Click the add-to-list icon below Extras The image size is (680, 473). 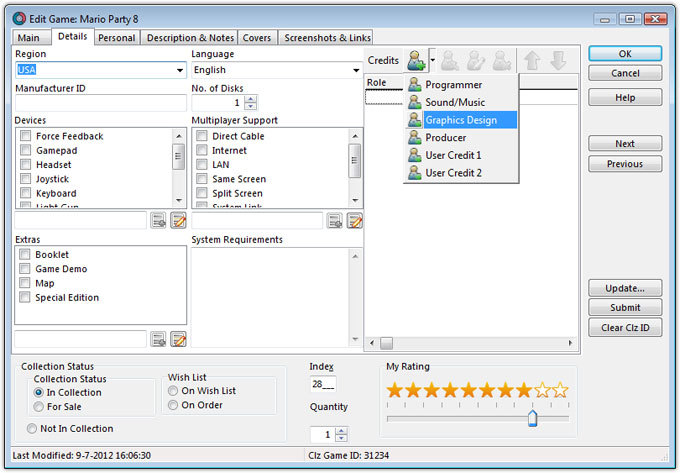(158, 339)
